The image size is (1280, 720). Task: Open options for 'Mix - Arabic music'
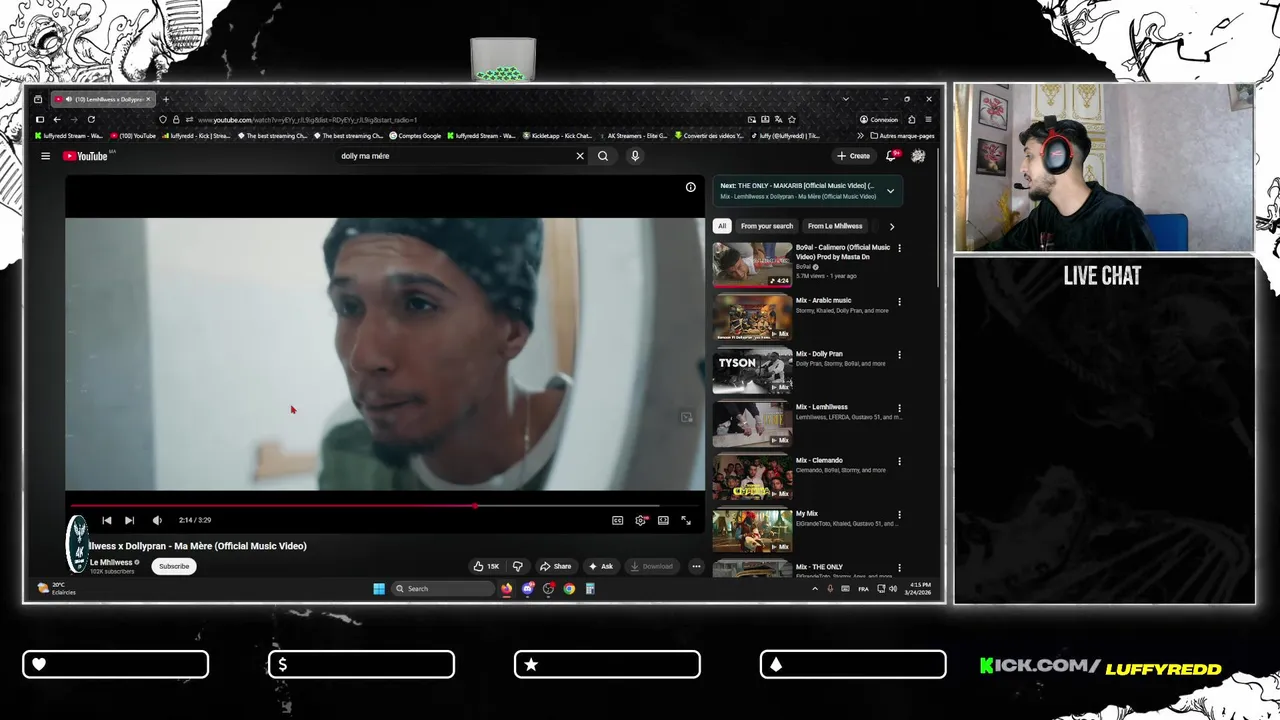(x=899, y=301)
